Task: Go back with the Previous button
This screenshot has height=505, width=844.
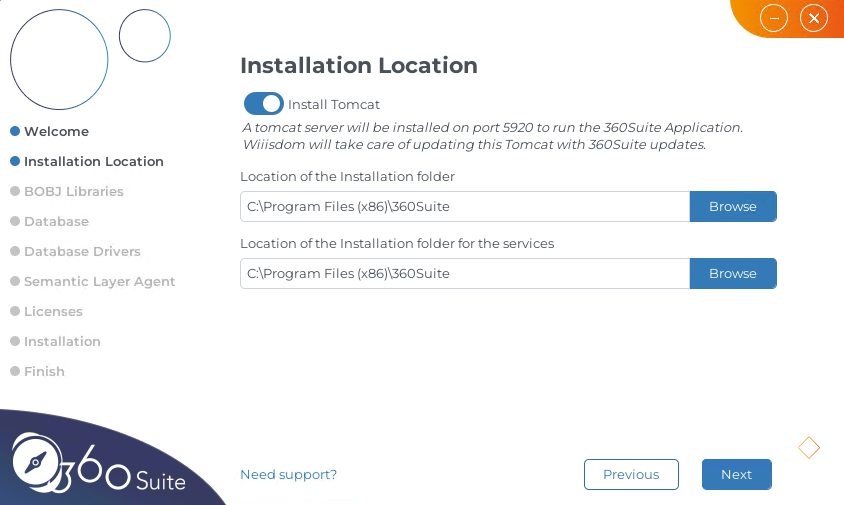Action: (x=631, y=474)
